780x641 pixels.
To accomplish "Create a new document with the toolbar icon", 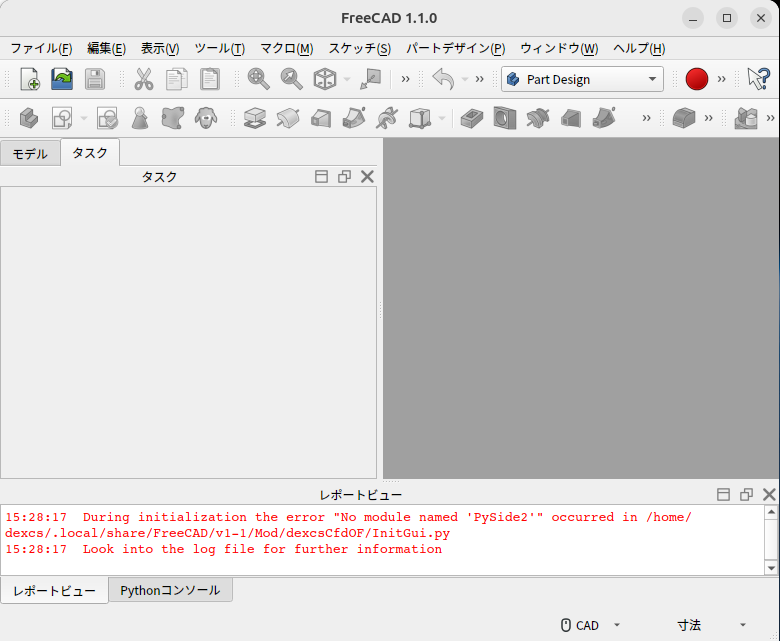I will (29, 79).
